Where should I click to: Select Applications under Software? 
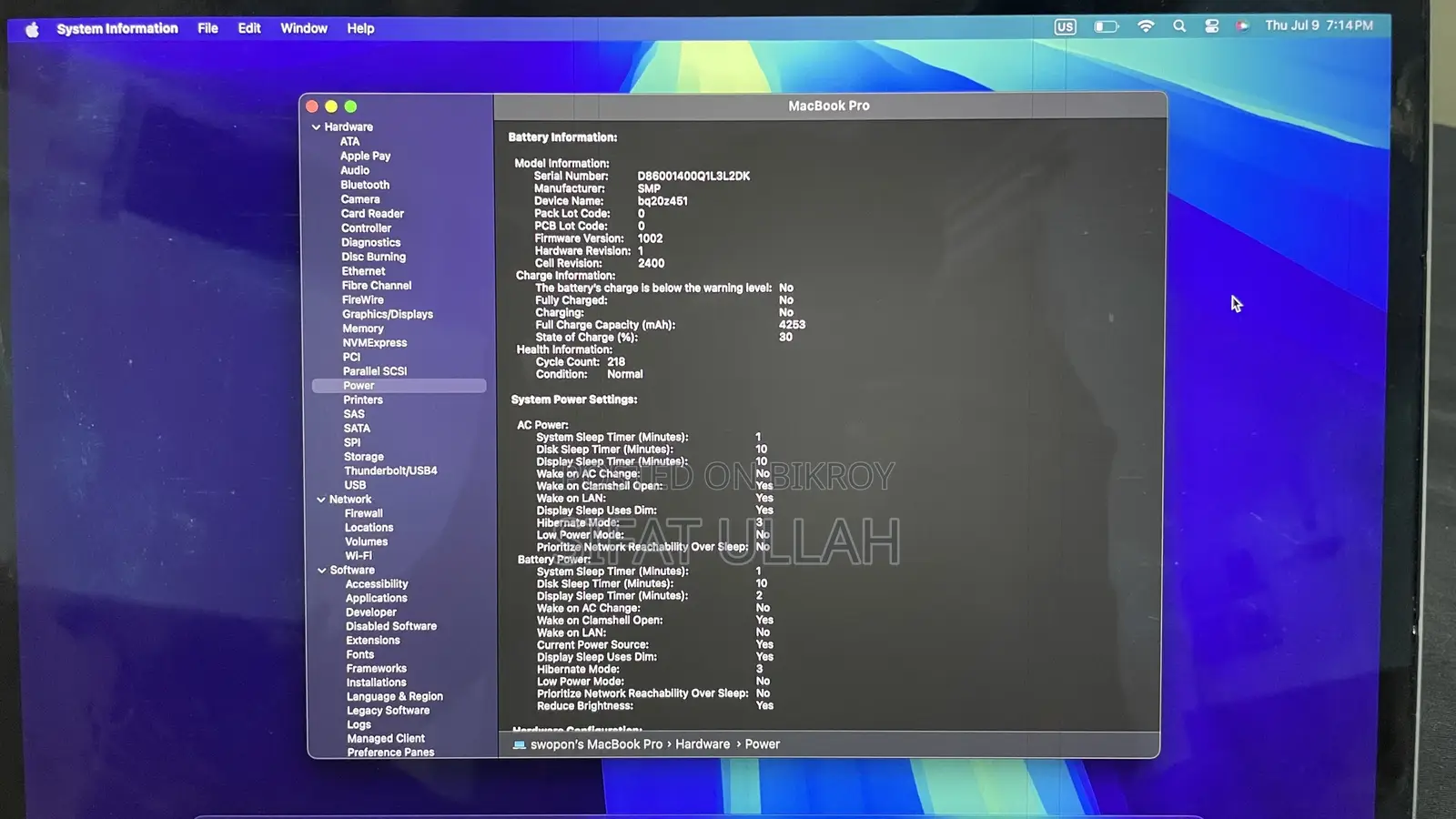pyautogui.click(x=376, y=599)
